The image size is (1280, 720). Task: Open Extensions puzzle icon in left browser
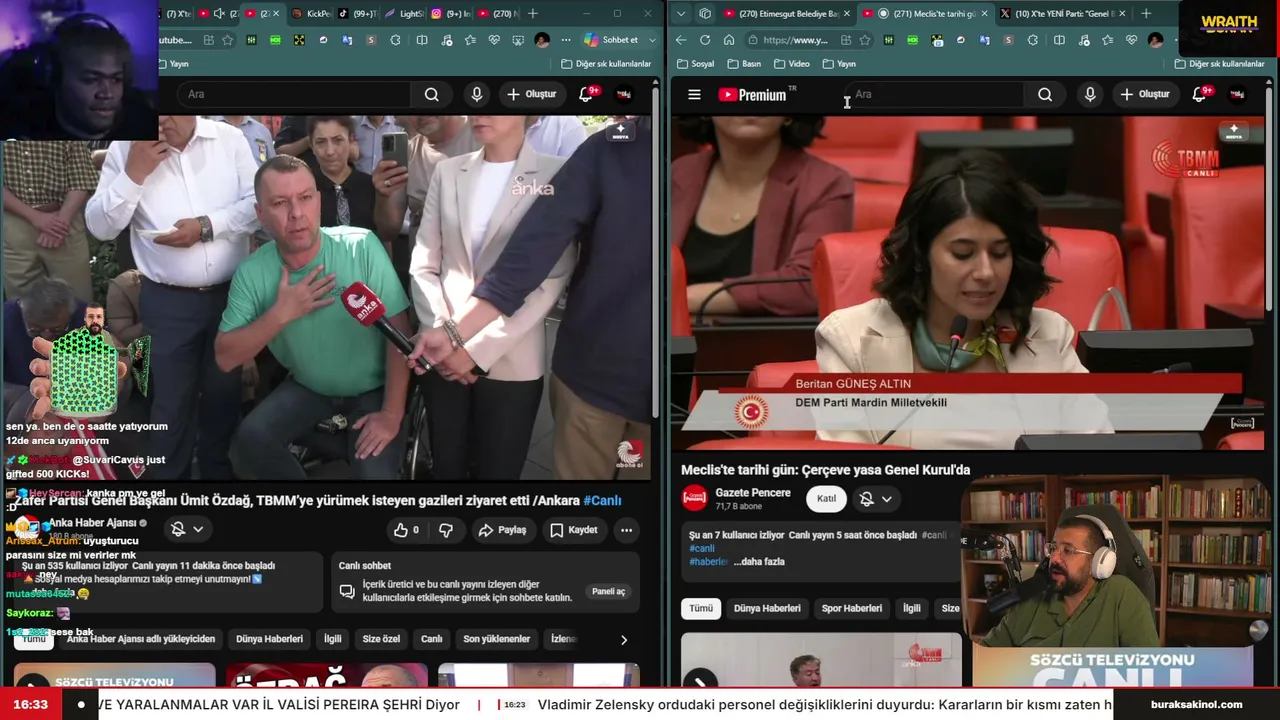396,40
